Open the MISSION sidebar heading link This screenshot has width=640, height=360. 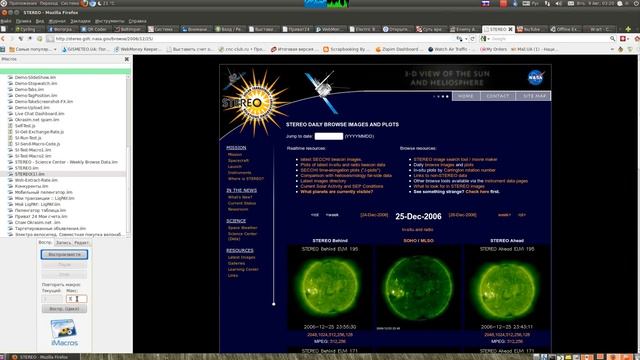(236, 148)
